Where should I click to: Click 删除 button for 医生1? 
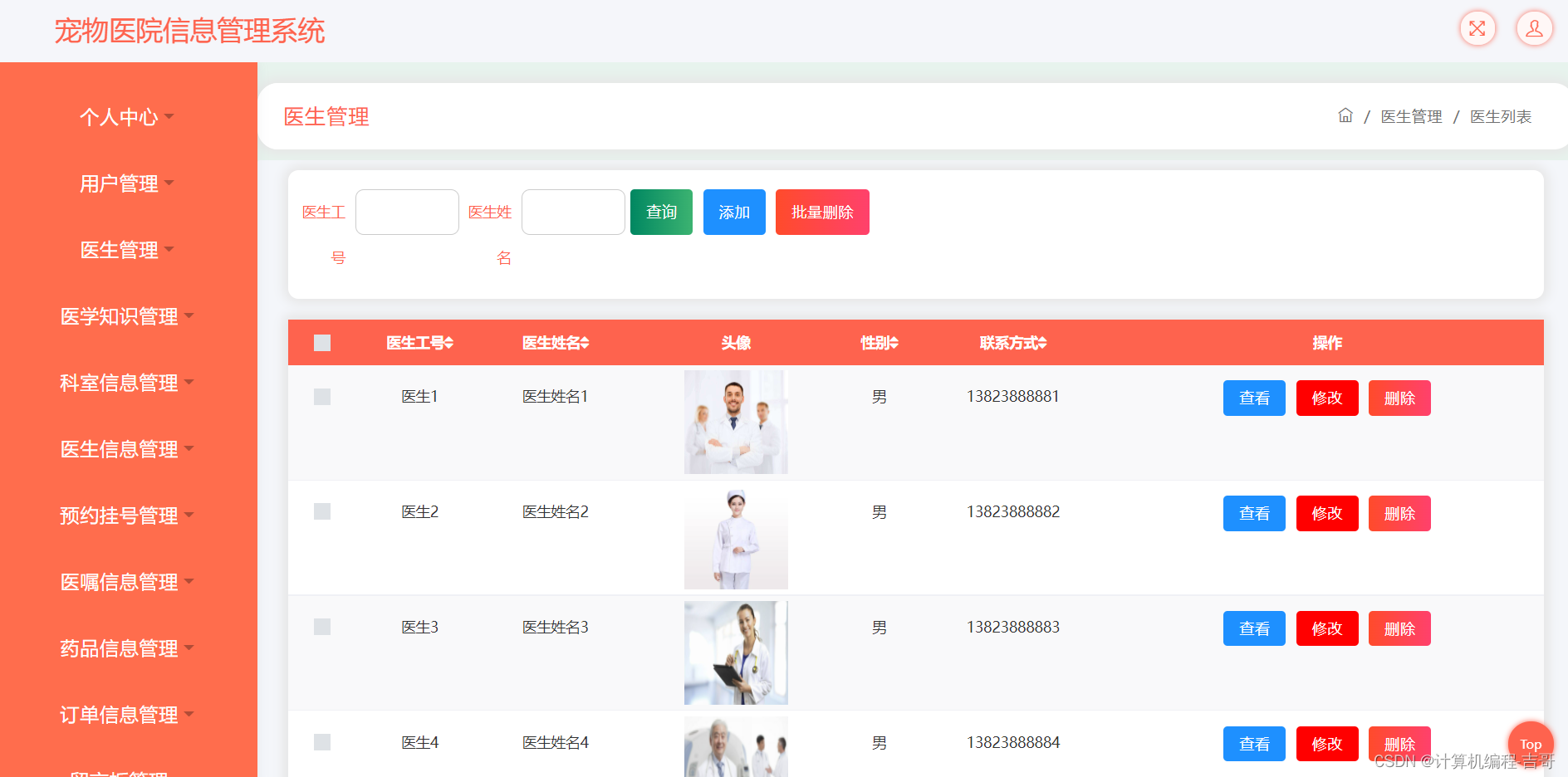click(1399, 398)
